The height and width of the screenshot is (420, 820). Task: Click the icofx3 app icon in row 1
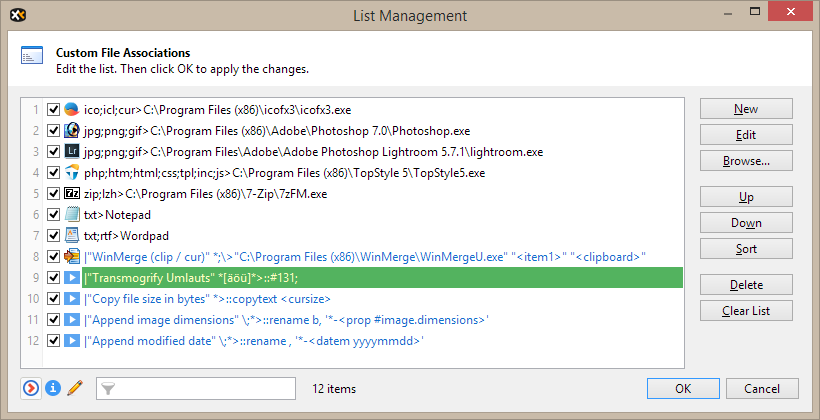[x=72, y=109]
